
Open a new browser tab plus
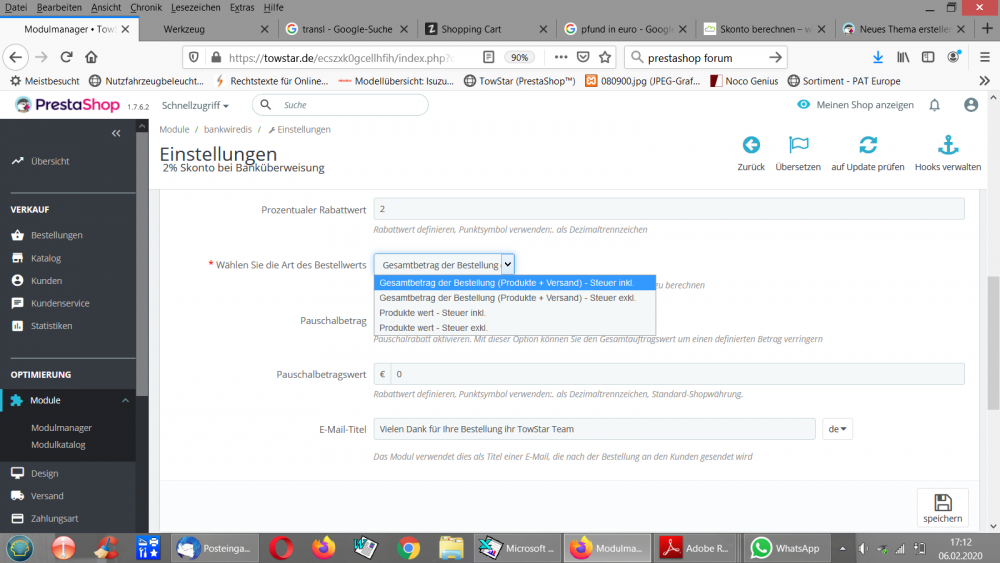[987, 29]
